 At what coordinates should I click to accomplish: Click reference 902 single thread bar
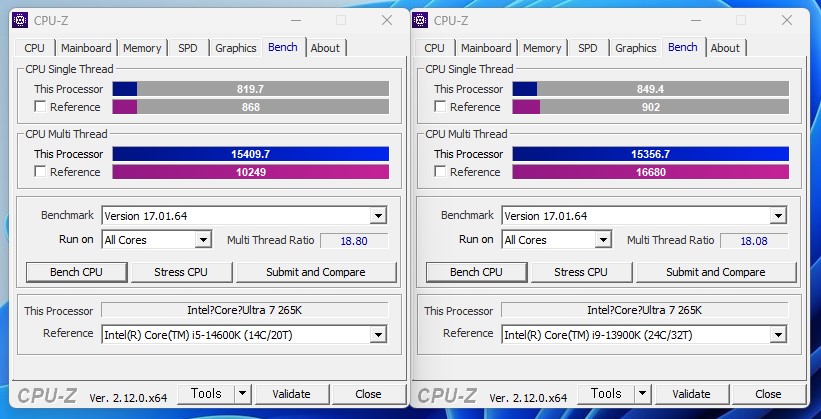click(x=651, y=107)
